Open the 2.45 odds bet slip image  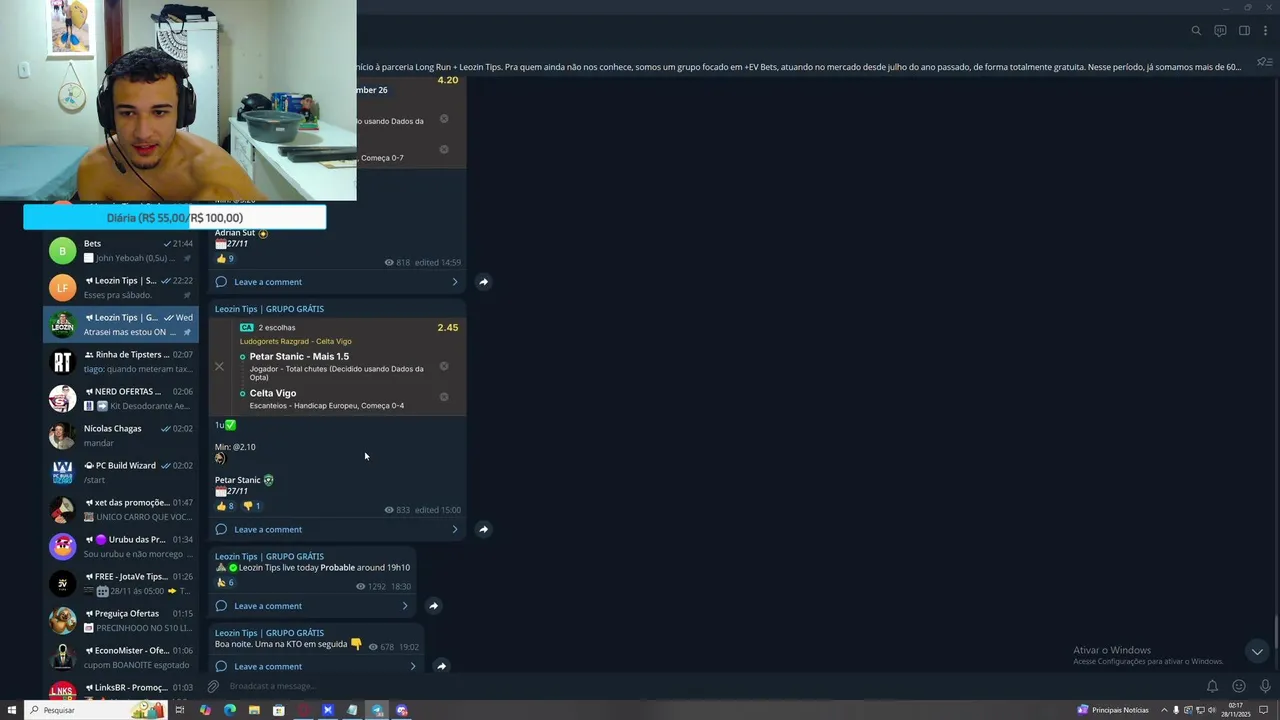(x=337, y=366)
